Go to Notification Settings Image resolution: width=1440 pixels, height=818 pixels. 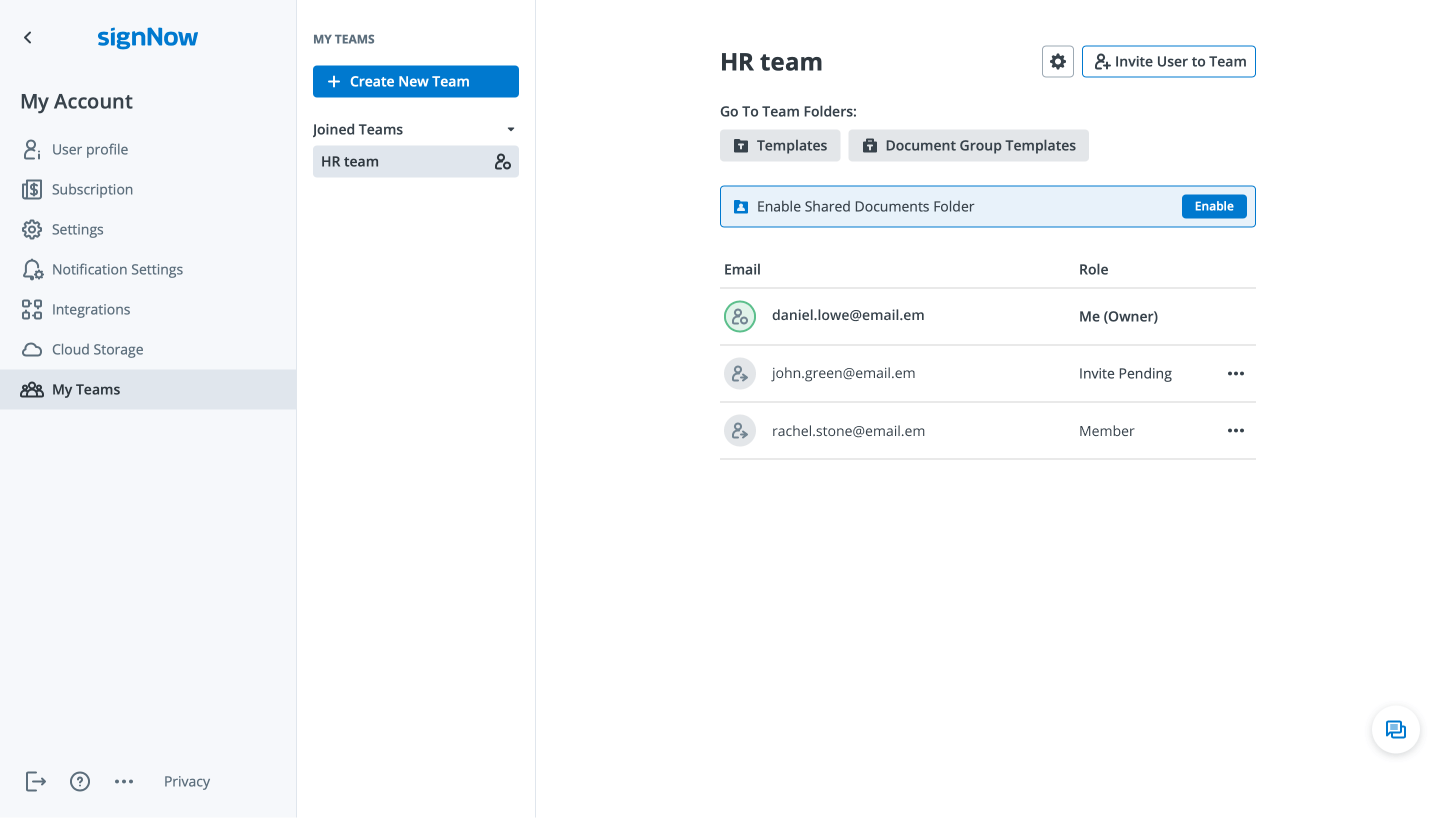click(117, 269)
